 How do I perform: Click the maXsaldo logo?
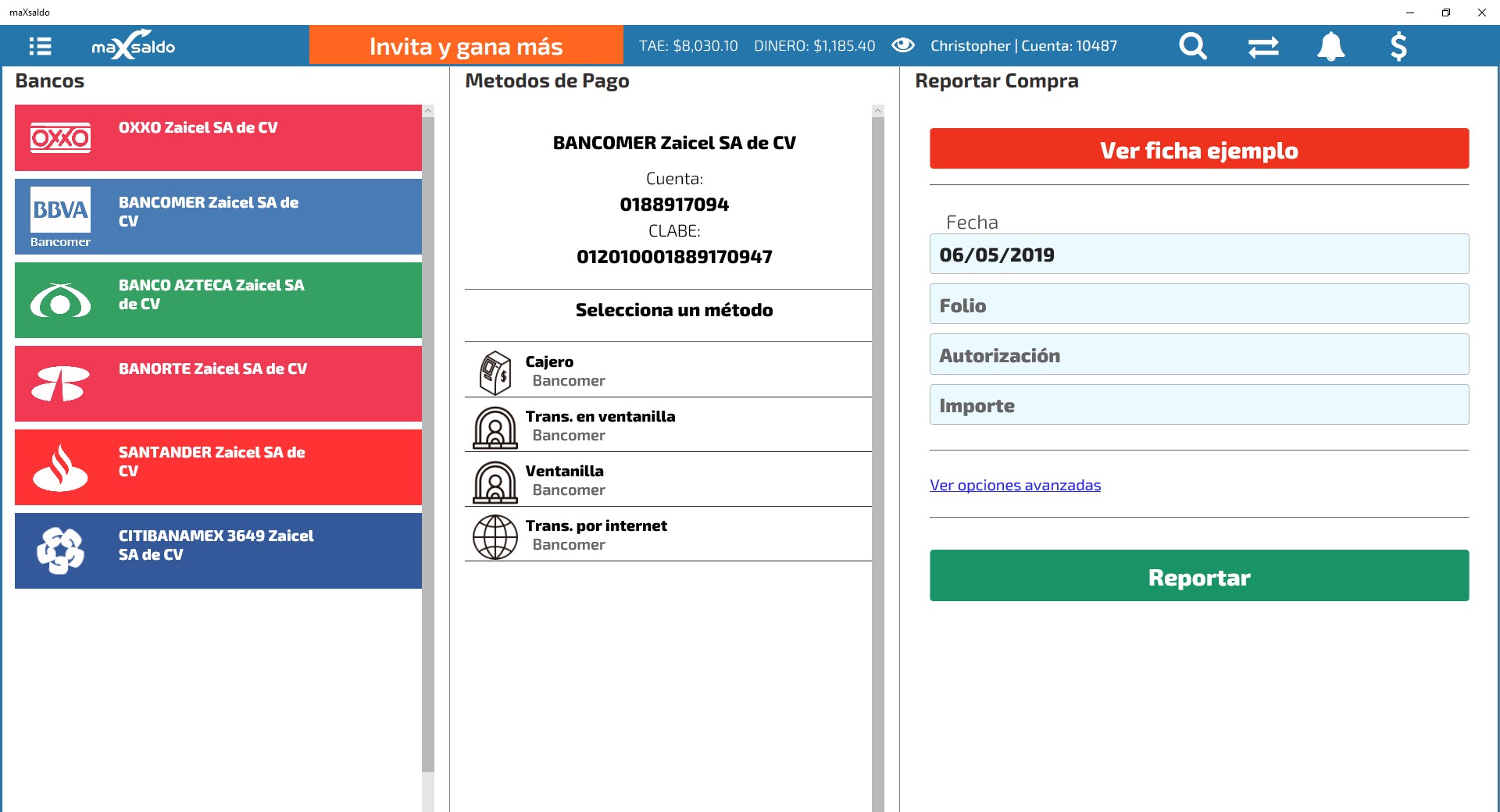(x=134, y=46)
